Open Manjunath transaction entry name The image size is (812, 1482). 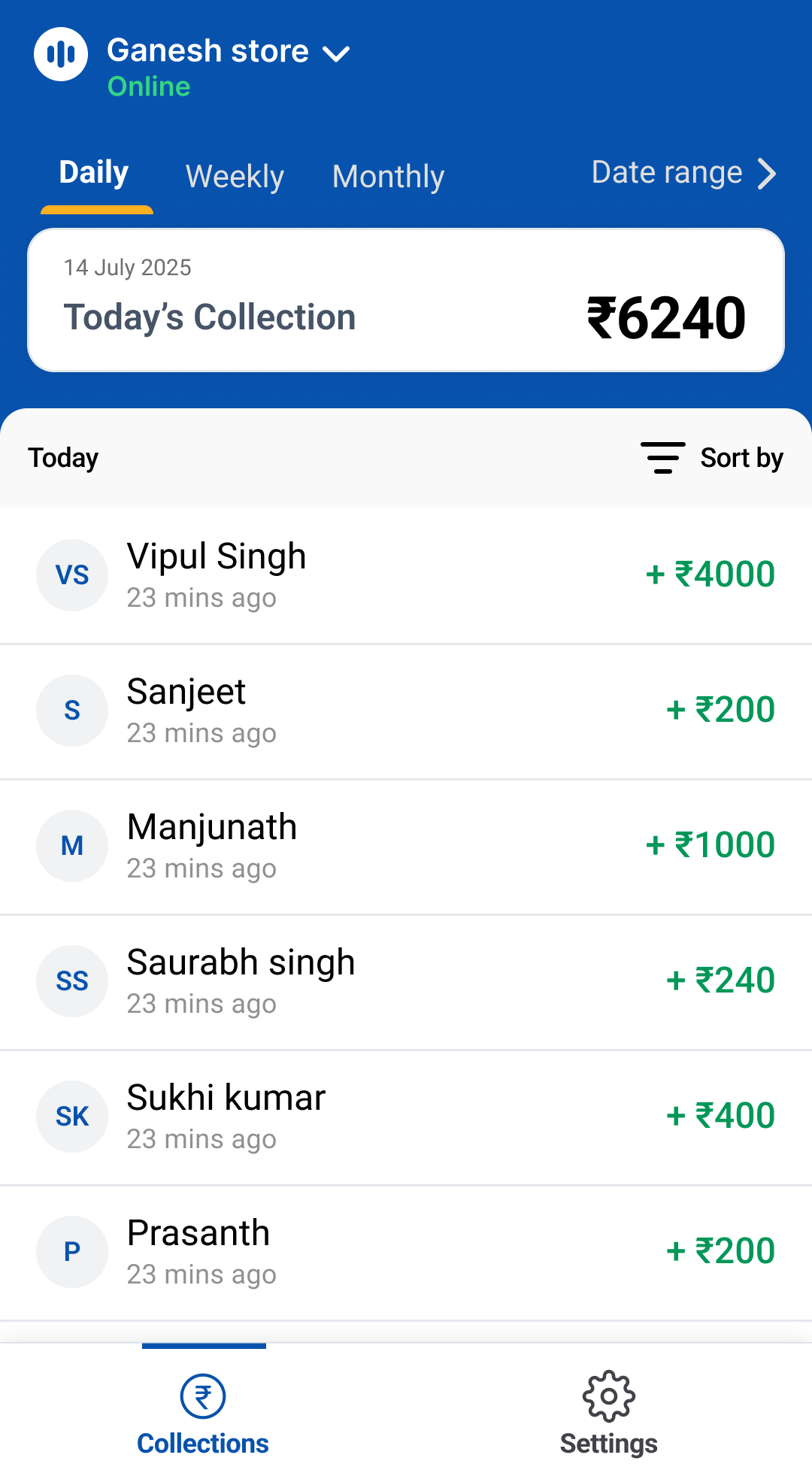(x=212, y=827)
